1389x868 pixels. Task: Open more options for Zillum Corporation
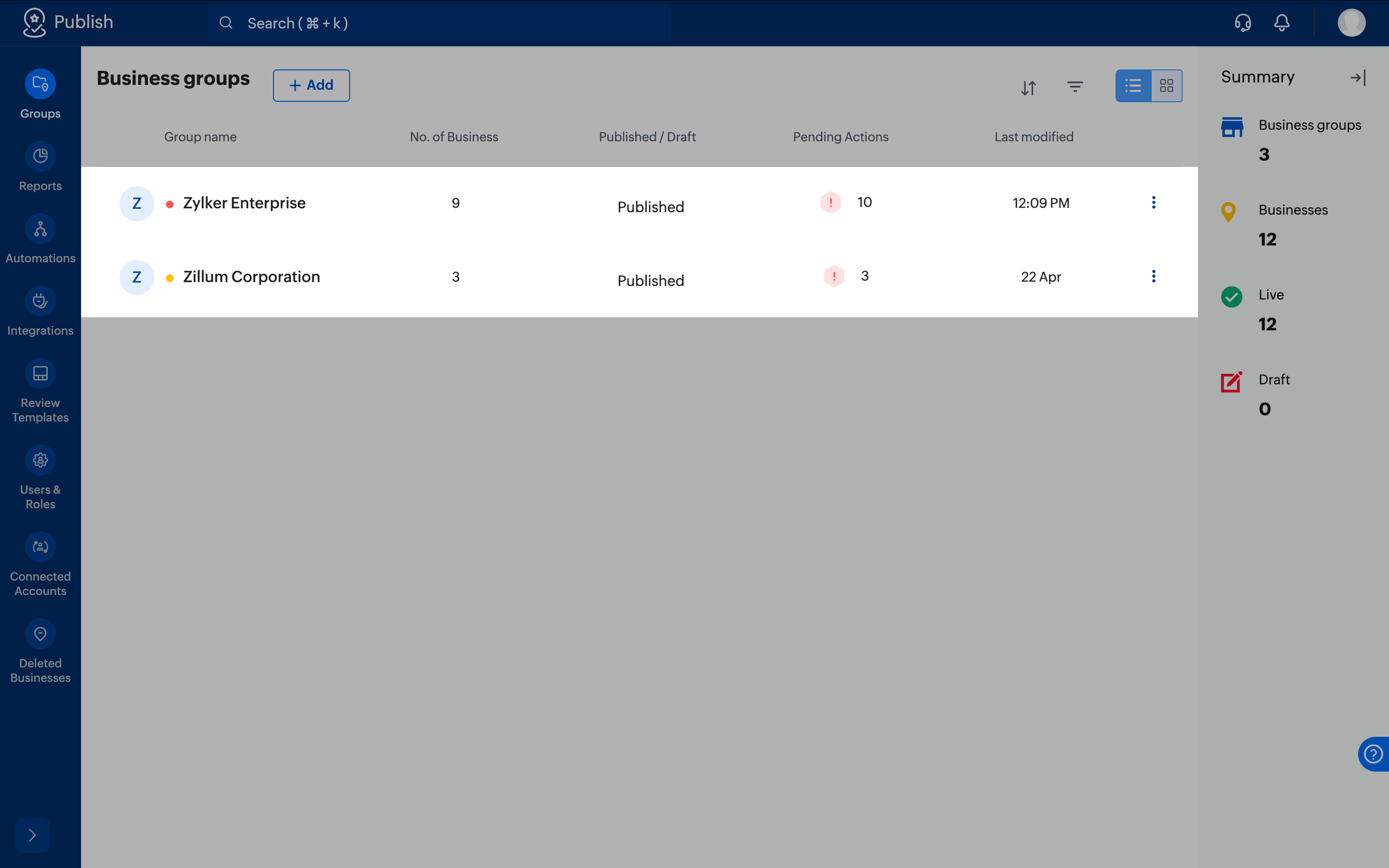click(x=1154, y=277)
